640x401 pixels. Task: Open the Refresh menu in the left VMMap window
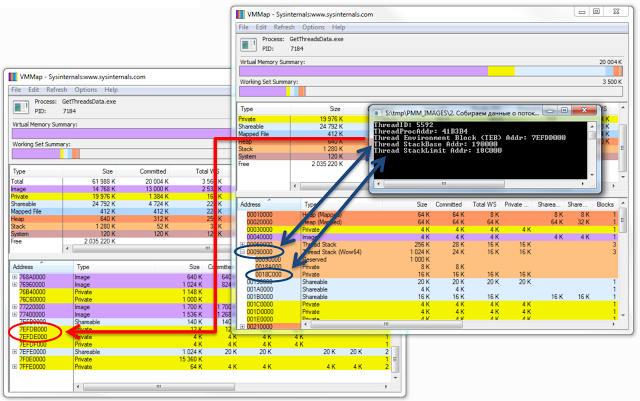pos(57,90)
